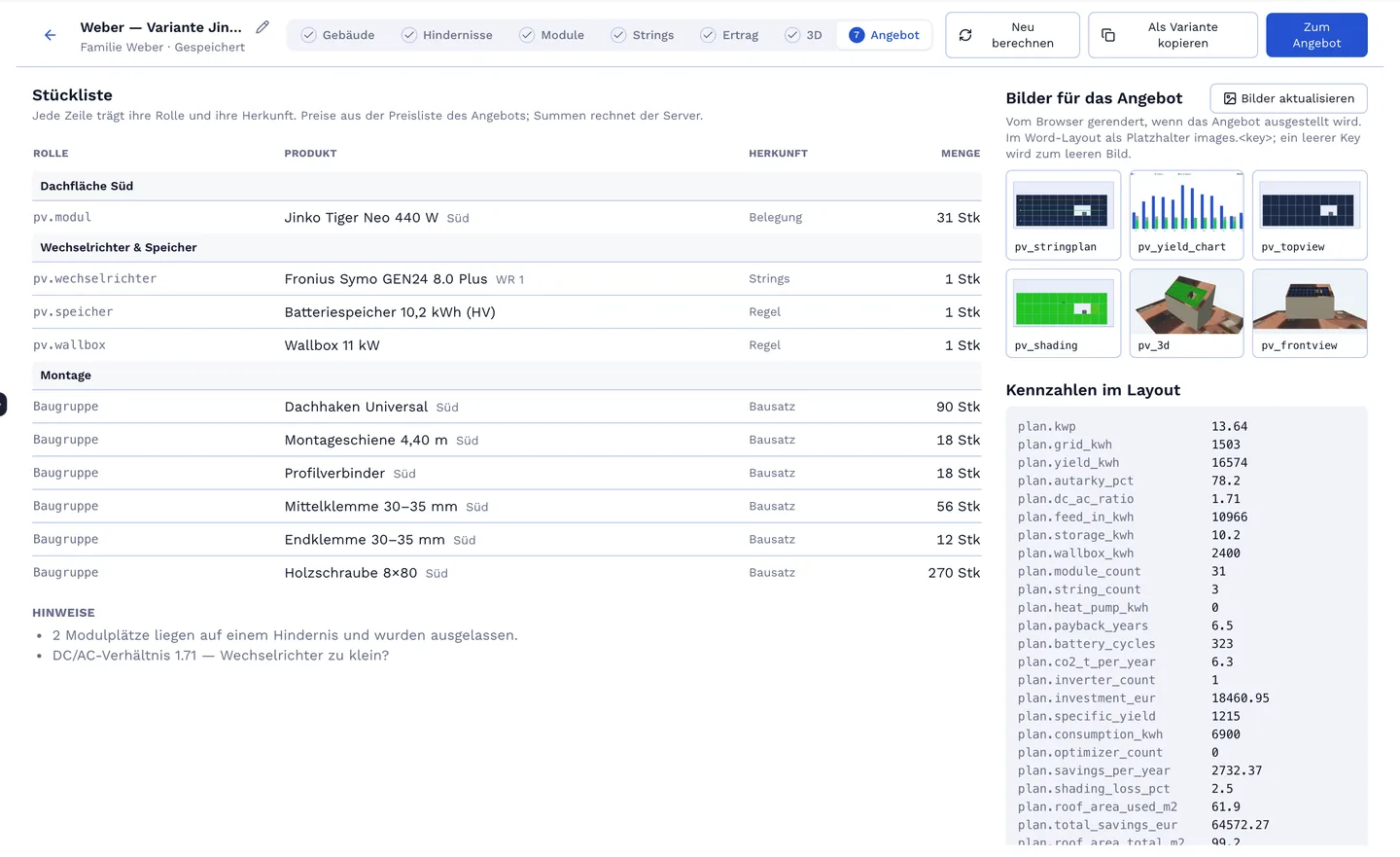
Task: Go back with the left arrow icon
Action: pos(50,35)
